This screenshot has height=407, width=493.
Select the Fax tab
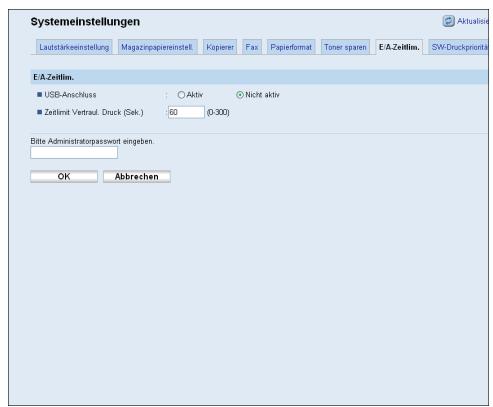click(252, 47)
